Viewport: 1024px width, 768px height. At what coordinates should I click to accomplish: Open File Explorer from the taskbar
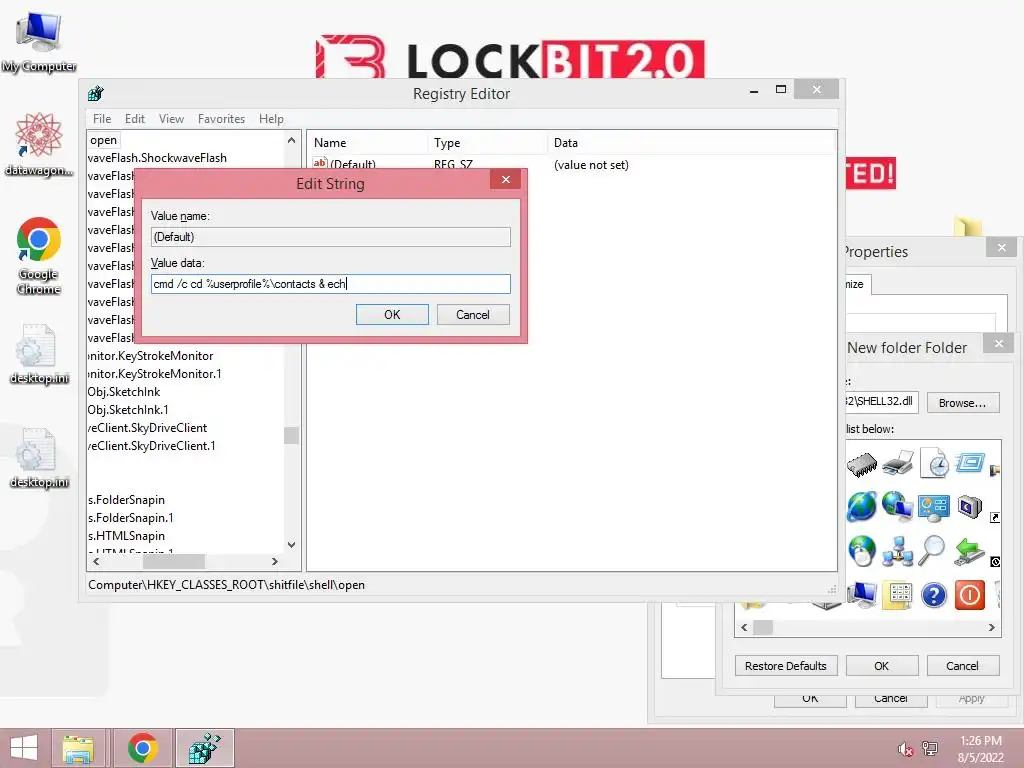[78, 748]
